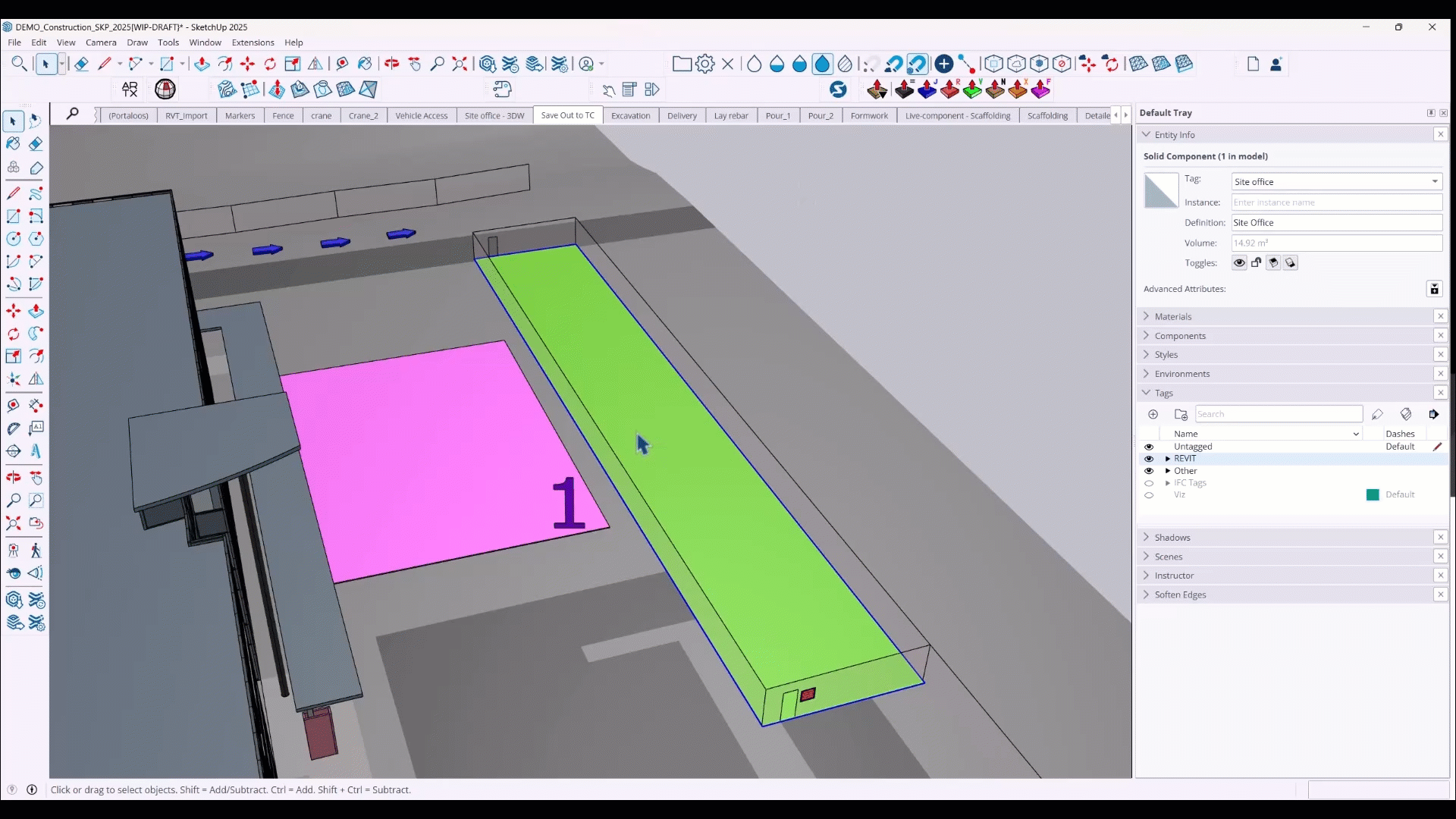The image size is (1456, 819).
Task: Click the Add Tag plus icon
Action: point(1153,414)
